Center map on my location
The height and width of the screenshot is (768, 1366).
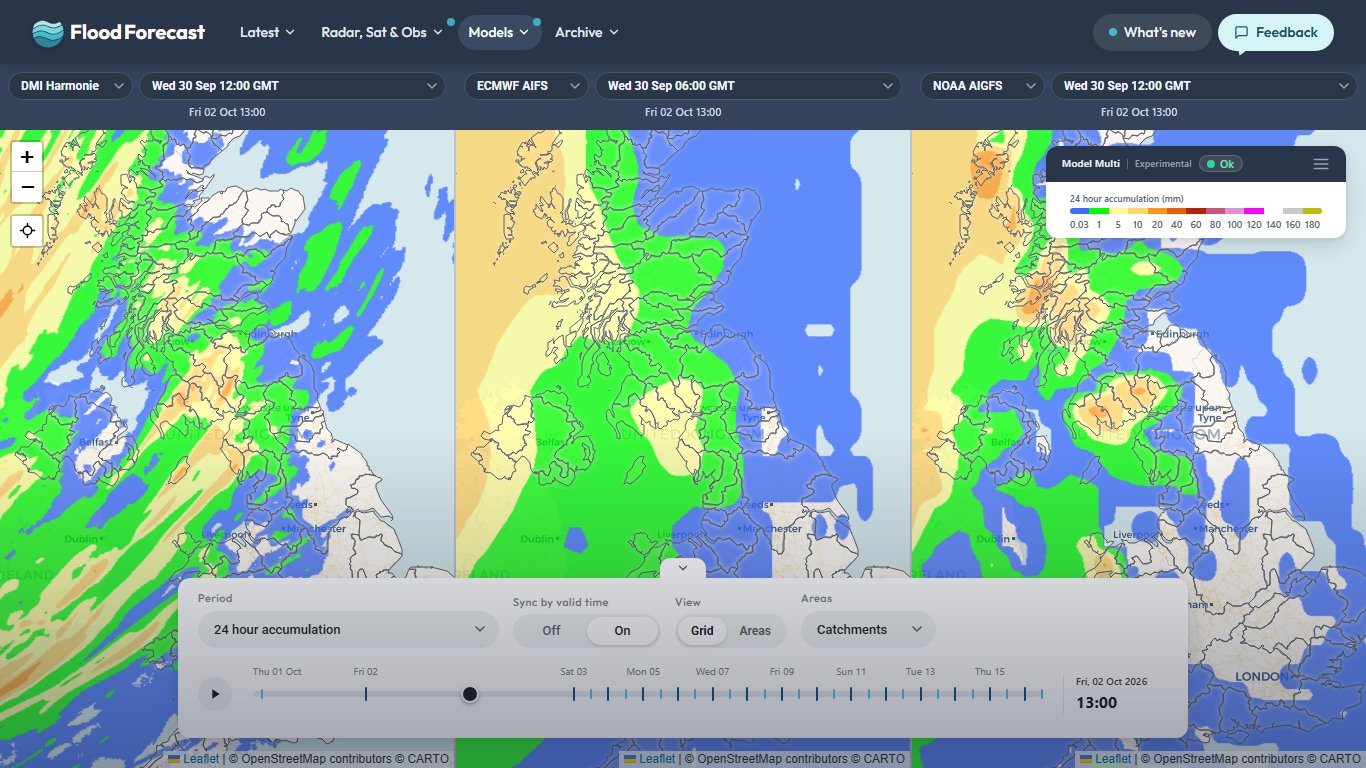pos(27,230)
